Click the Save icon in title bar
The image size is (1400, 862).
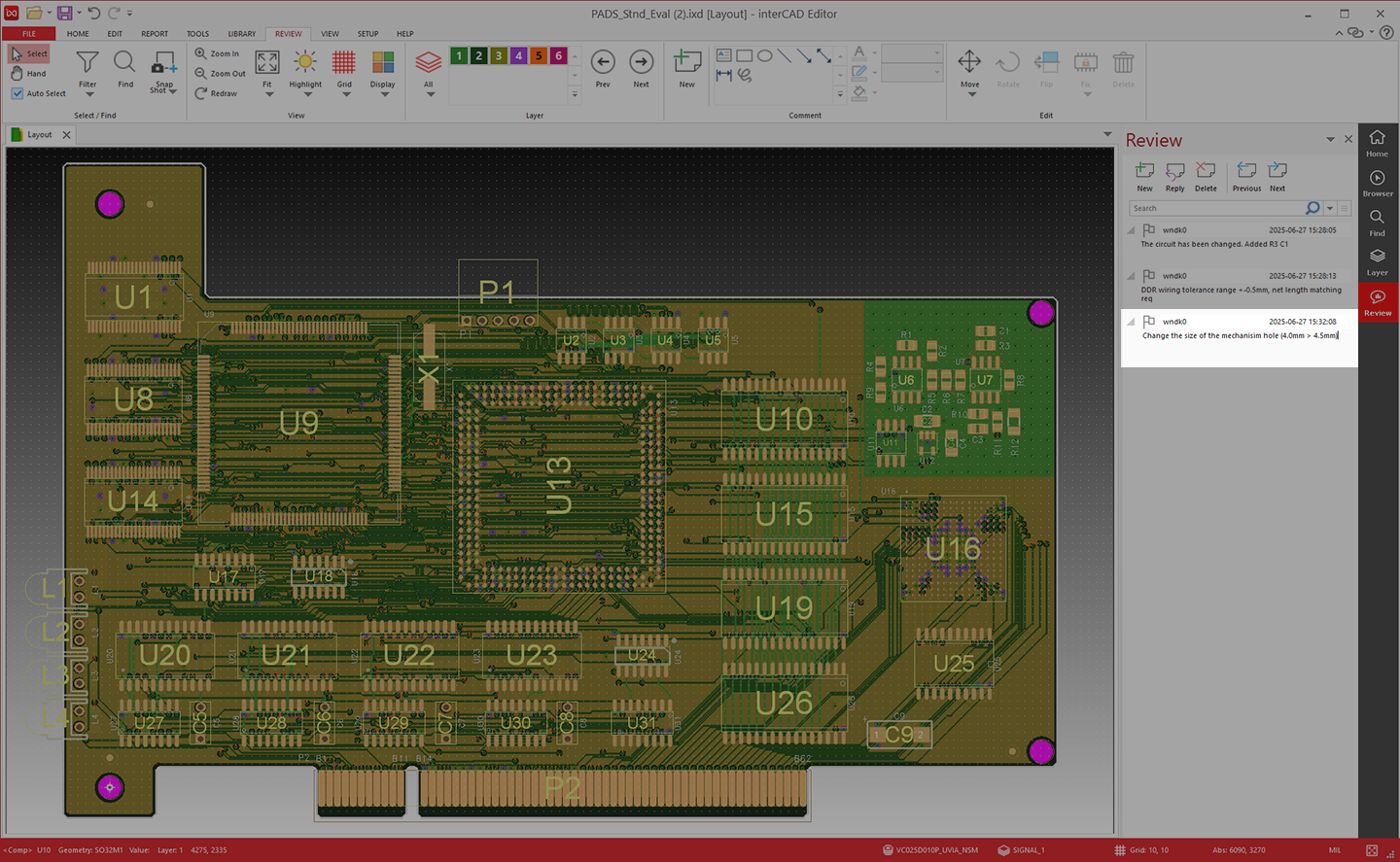tap(64, 14)
